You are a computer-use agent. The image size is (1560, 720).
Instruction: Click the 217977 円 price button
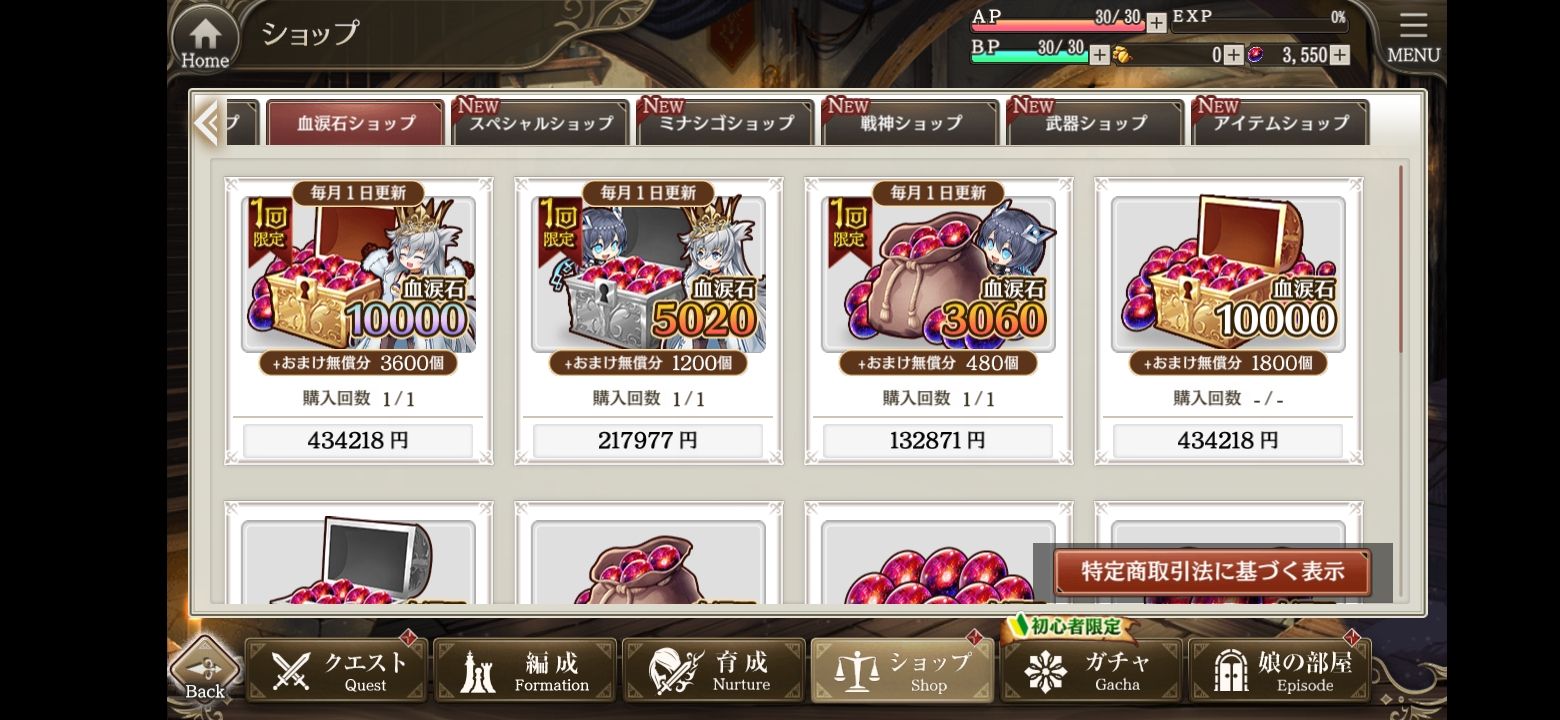pyautogui.click(x=648, y=440)
